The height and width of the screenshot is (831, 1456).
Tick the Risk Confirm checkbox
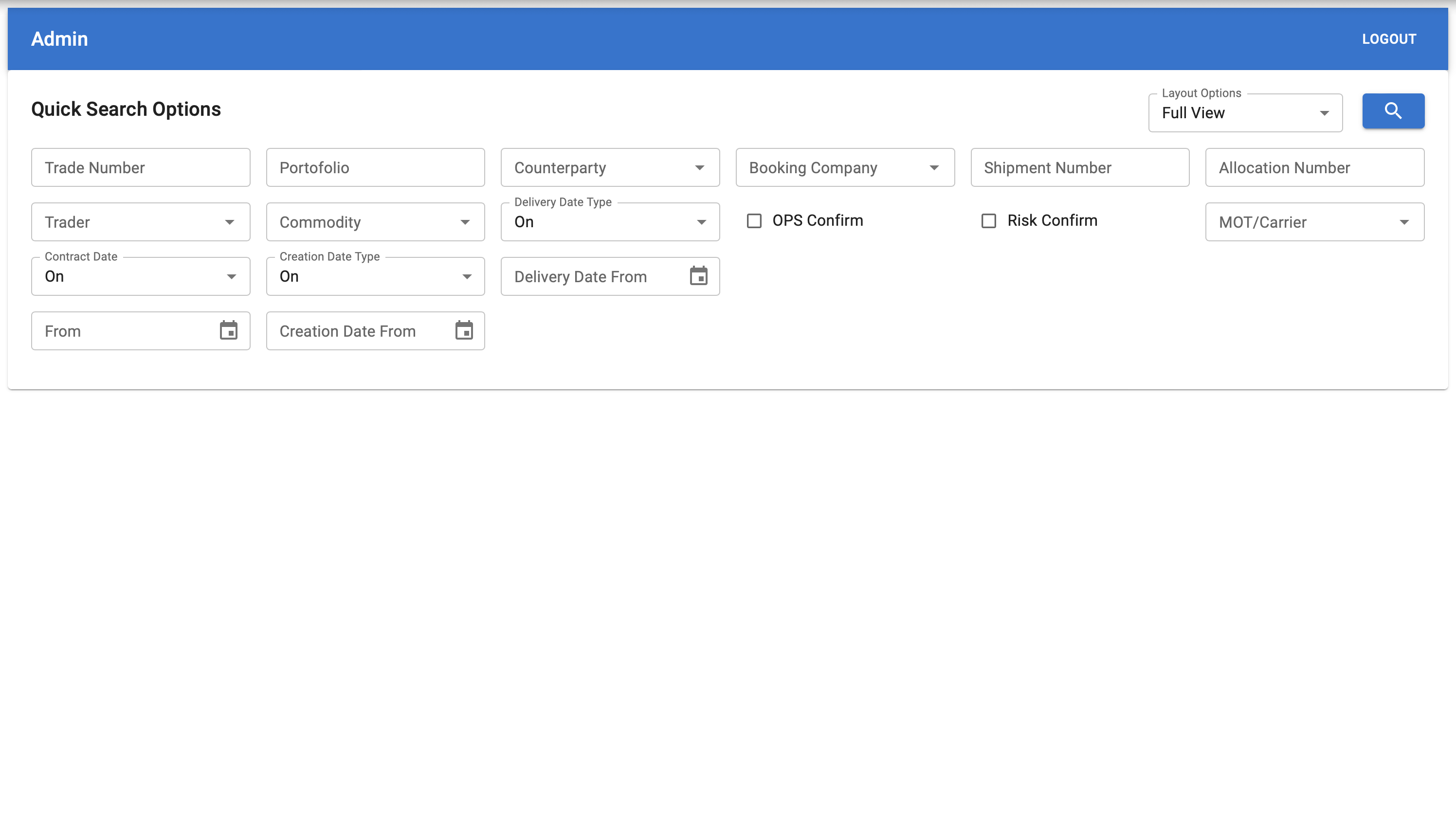coord(988,221)
